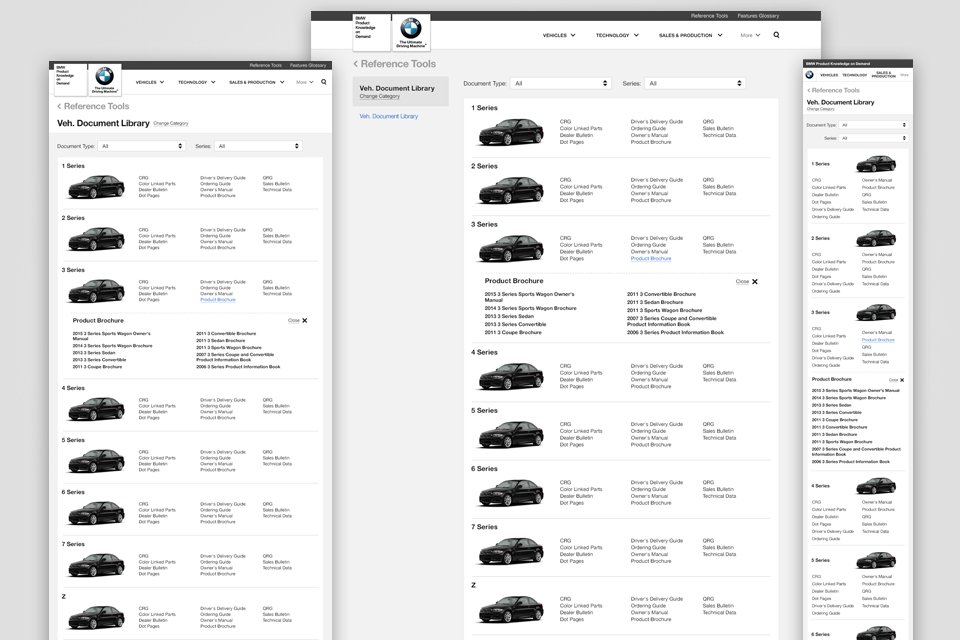The image size is (960, 640).
Task: Click the 2 Series car image, tablet mockup
Action: pyautogui.click(x=96, y=239)
